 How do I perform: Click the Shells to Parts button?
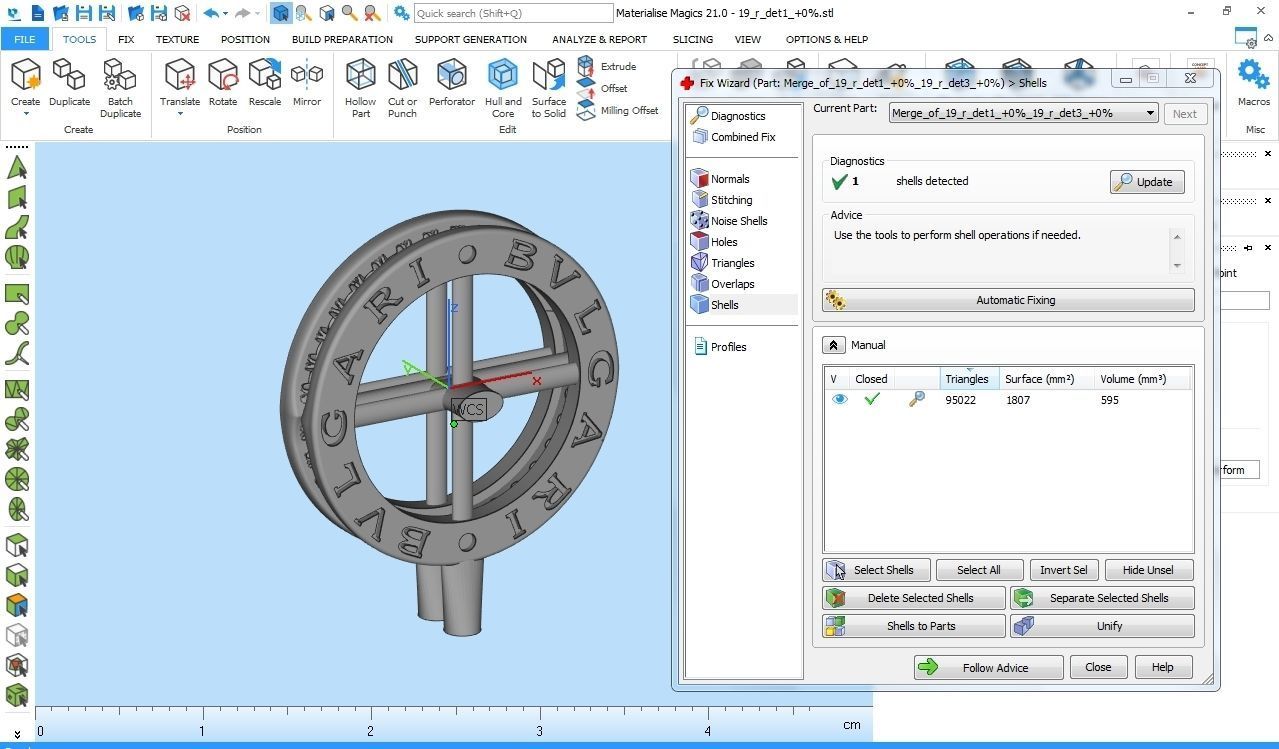point(914,626)
